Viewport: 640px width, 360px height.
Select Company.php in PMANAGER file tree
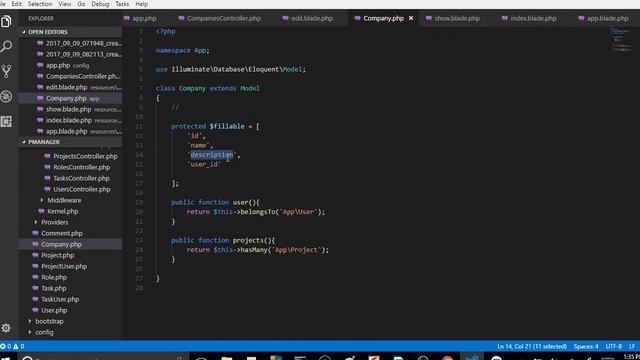pyautogui.click(x=70, y=244)
